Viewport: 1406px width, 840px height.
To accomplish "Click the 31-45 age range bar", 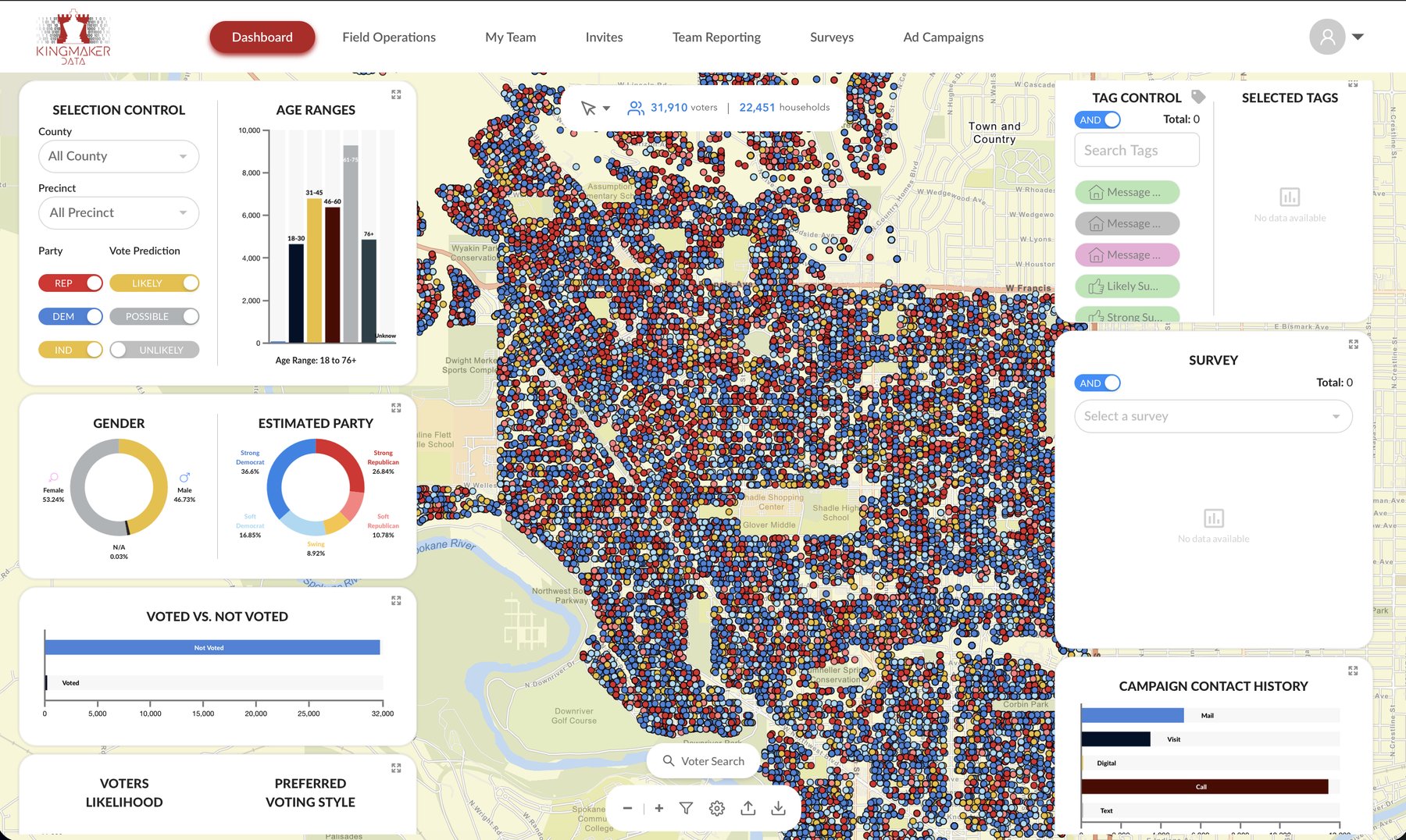I will click(x=314, y=270).
